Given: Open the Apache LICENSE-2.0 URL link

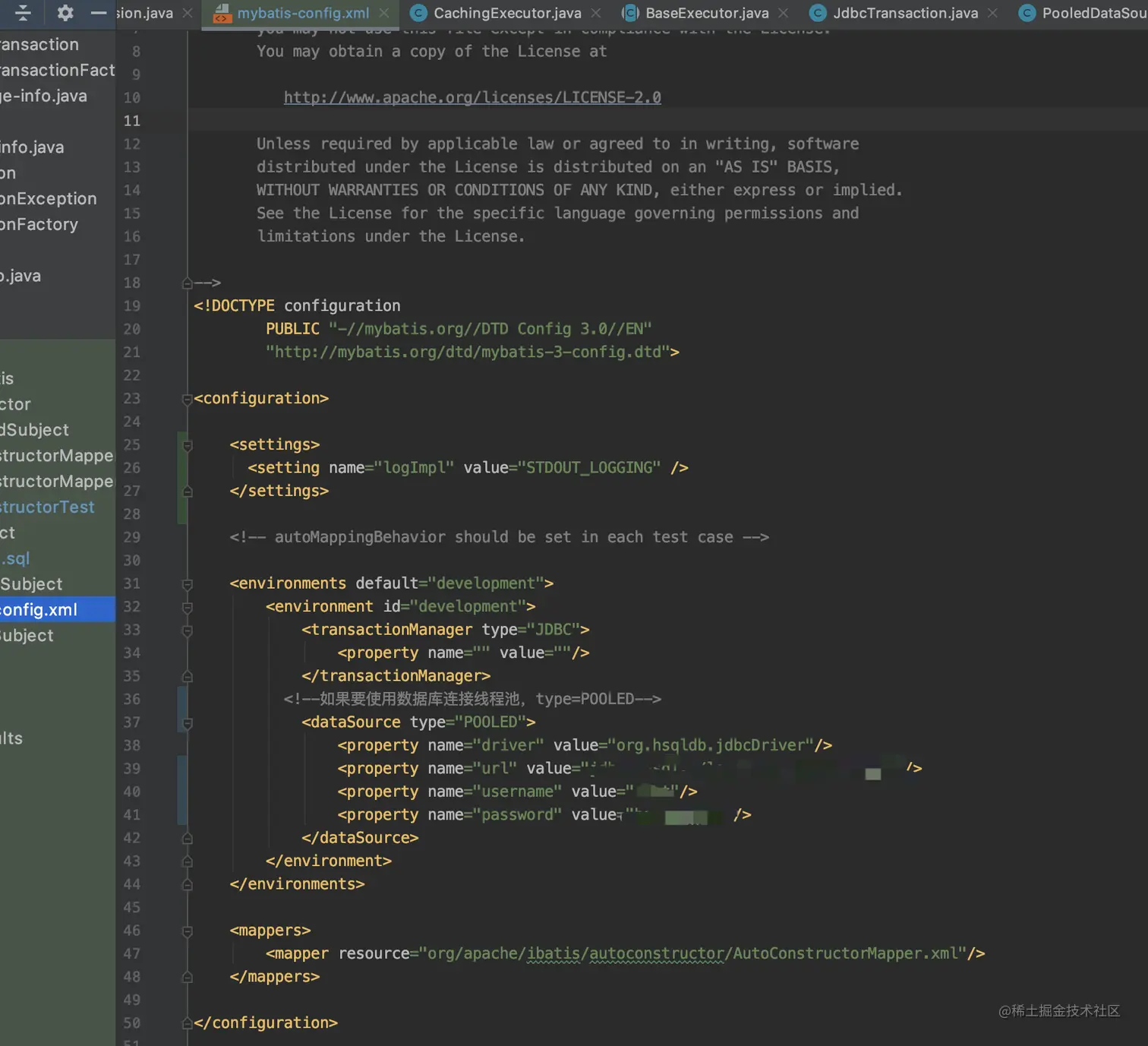Looking at the screenshot, I should coord(472,97).
